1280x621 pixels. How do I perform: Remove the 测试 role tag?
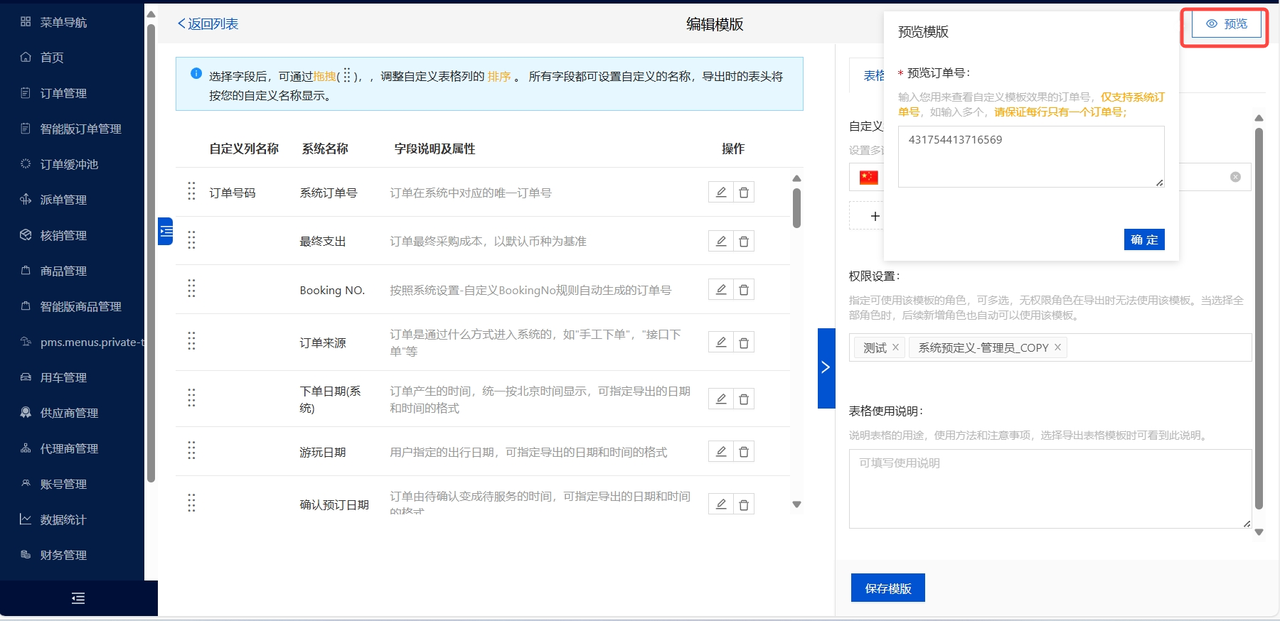tap(896, 347)
